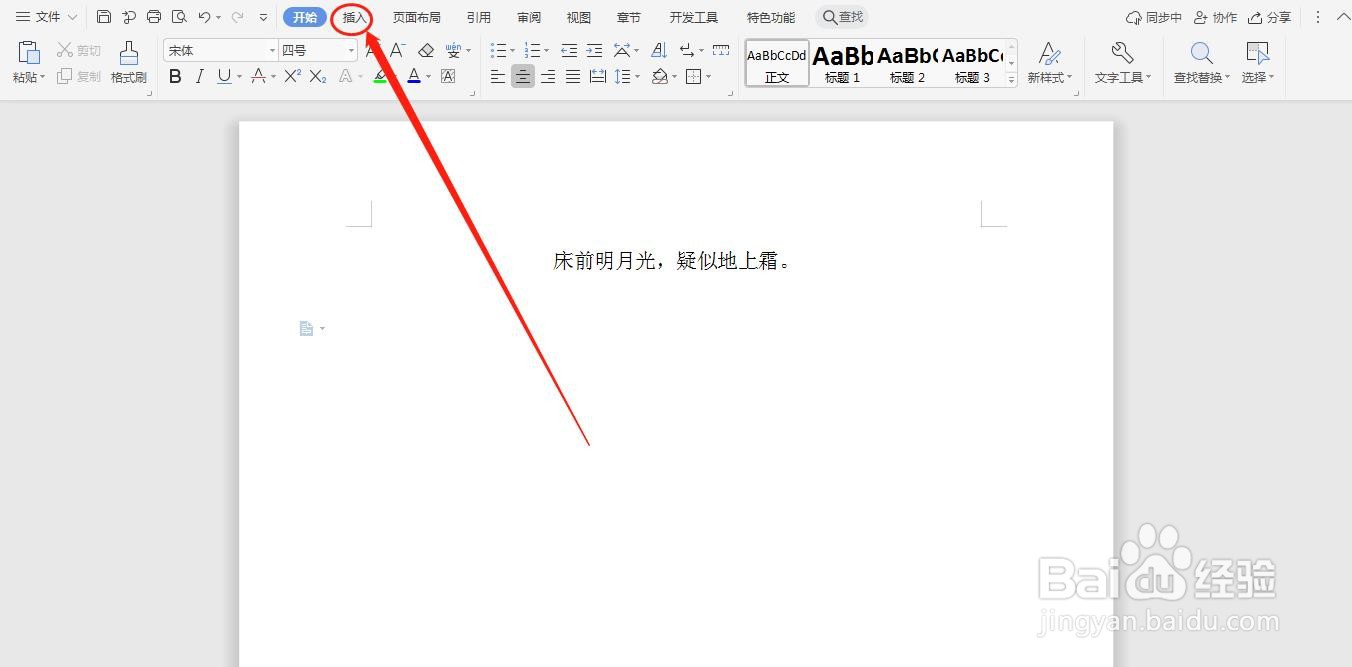The height and width of the screenshot is (667, 1352).
Task: Select center alignment
Action: pos(523,76)
